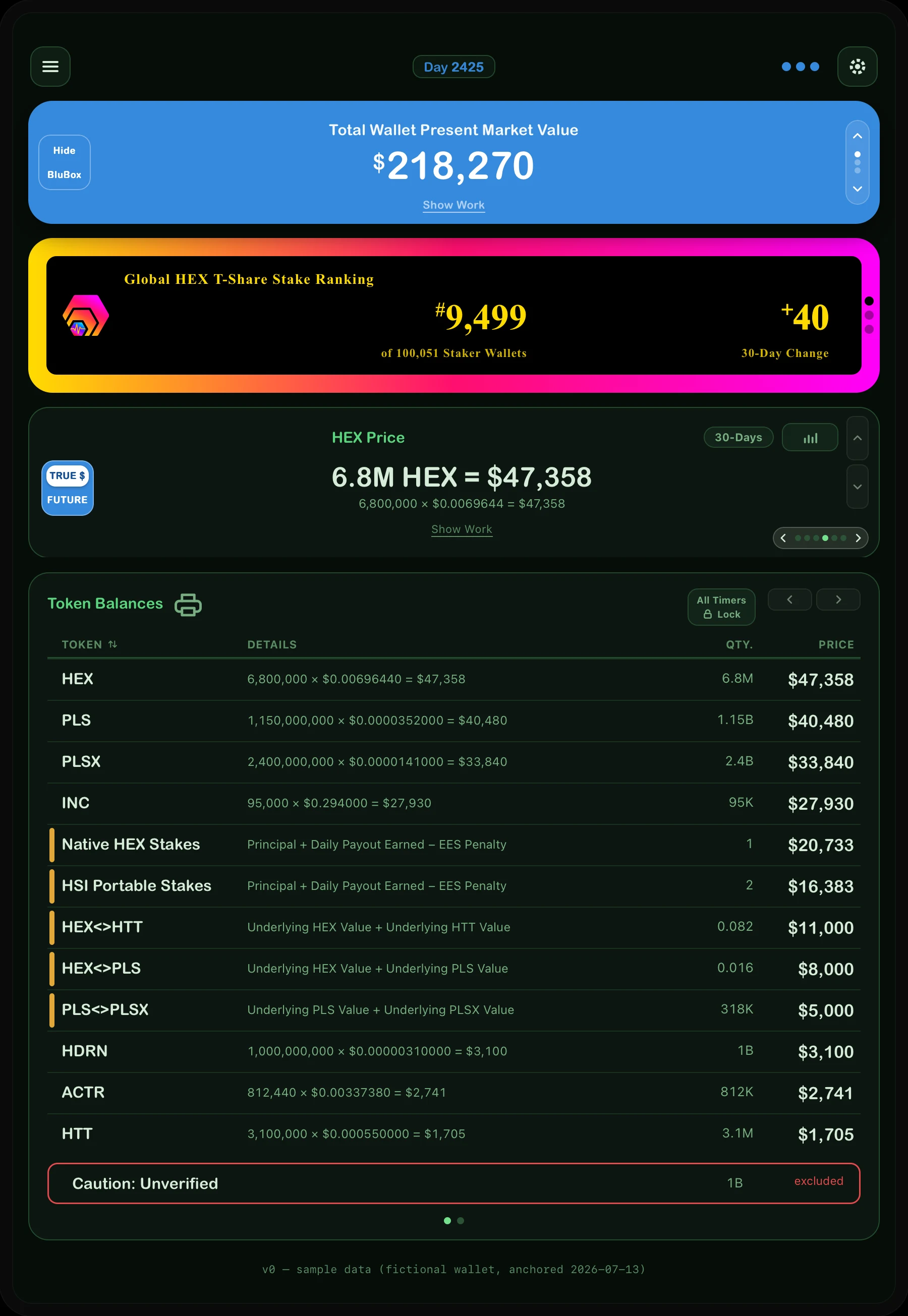Expand the PLS<>PLSX liquidity row
908x1316 pixels.
(453, 1010)
